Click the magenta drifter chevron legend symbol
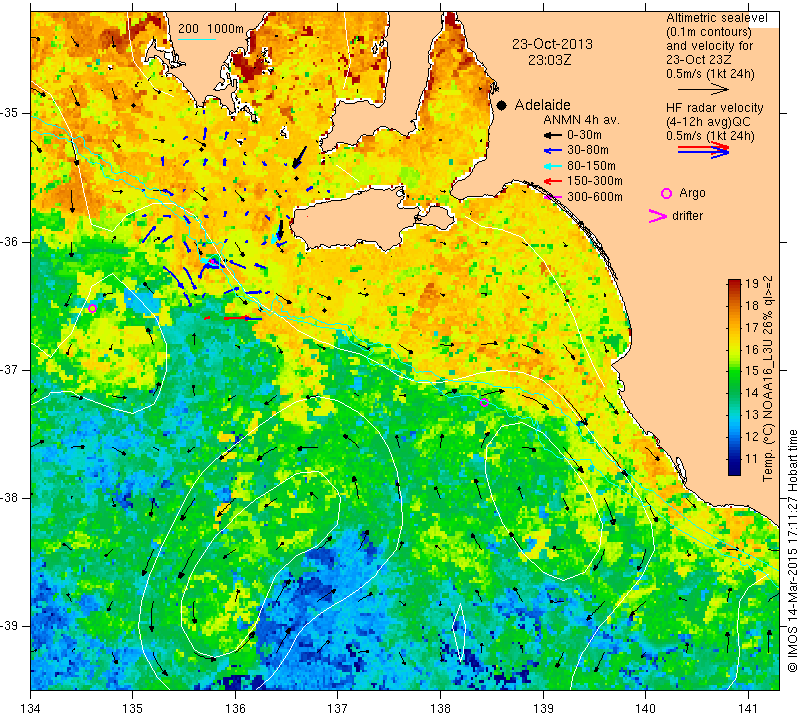Image resolution: width=800 pixels, height=720 pixels. click(657, 216)
